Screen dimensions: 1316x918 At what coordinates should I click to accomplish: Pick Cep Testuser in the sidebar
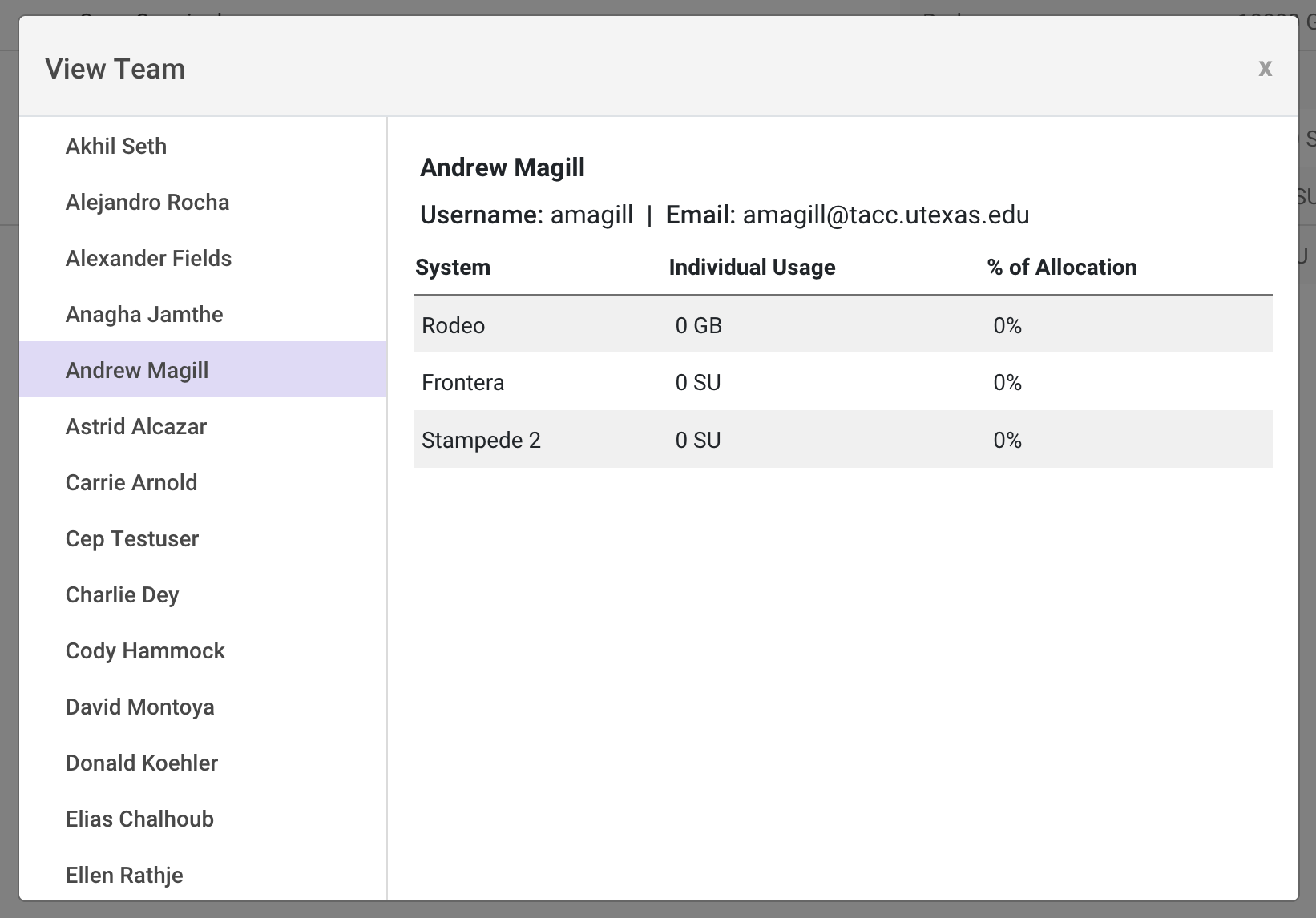pos(132,538)
